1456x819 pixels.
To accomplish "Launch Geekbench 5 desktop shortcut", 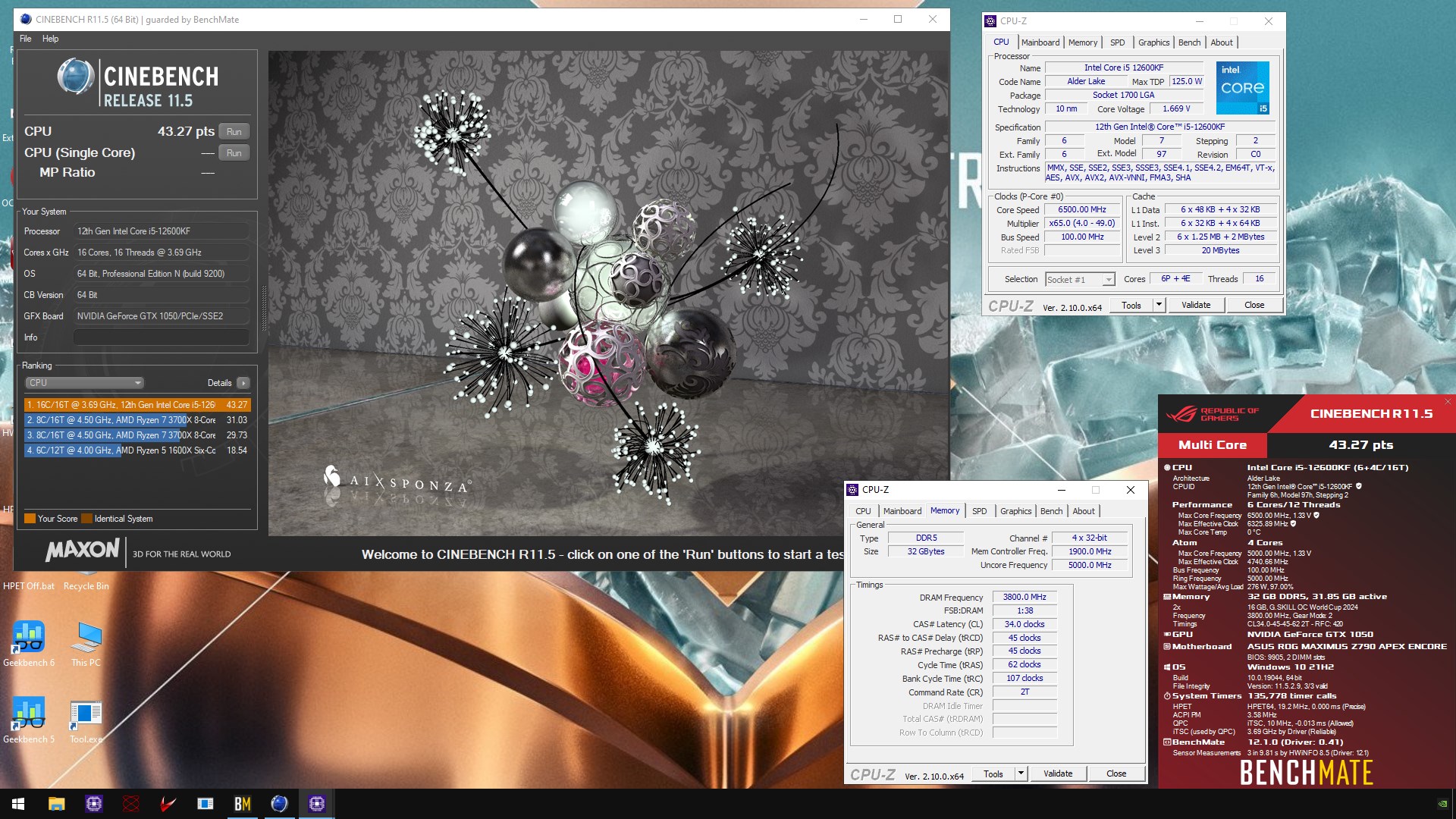I will (29, 720).
